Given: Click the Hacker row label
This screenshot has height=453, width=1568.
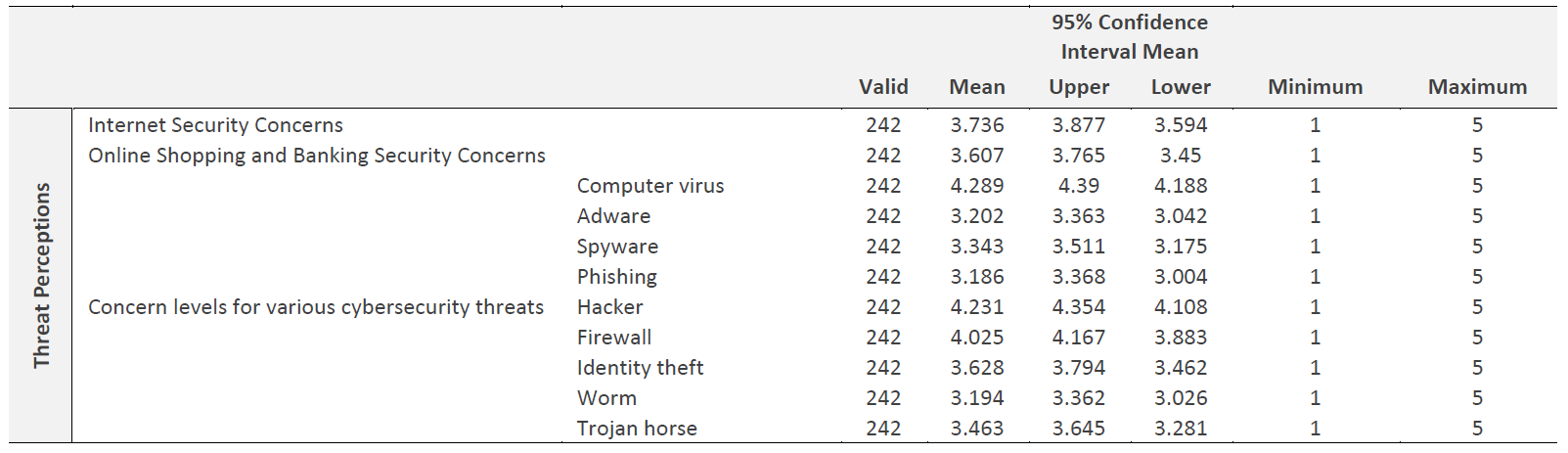Looking at the screenshot, I should point(609,307).
